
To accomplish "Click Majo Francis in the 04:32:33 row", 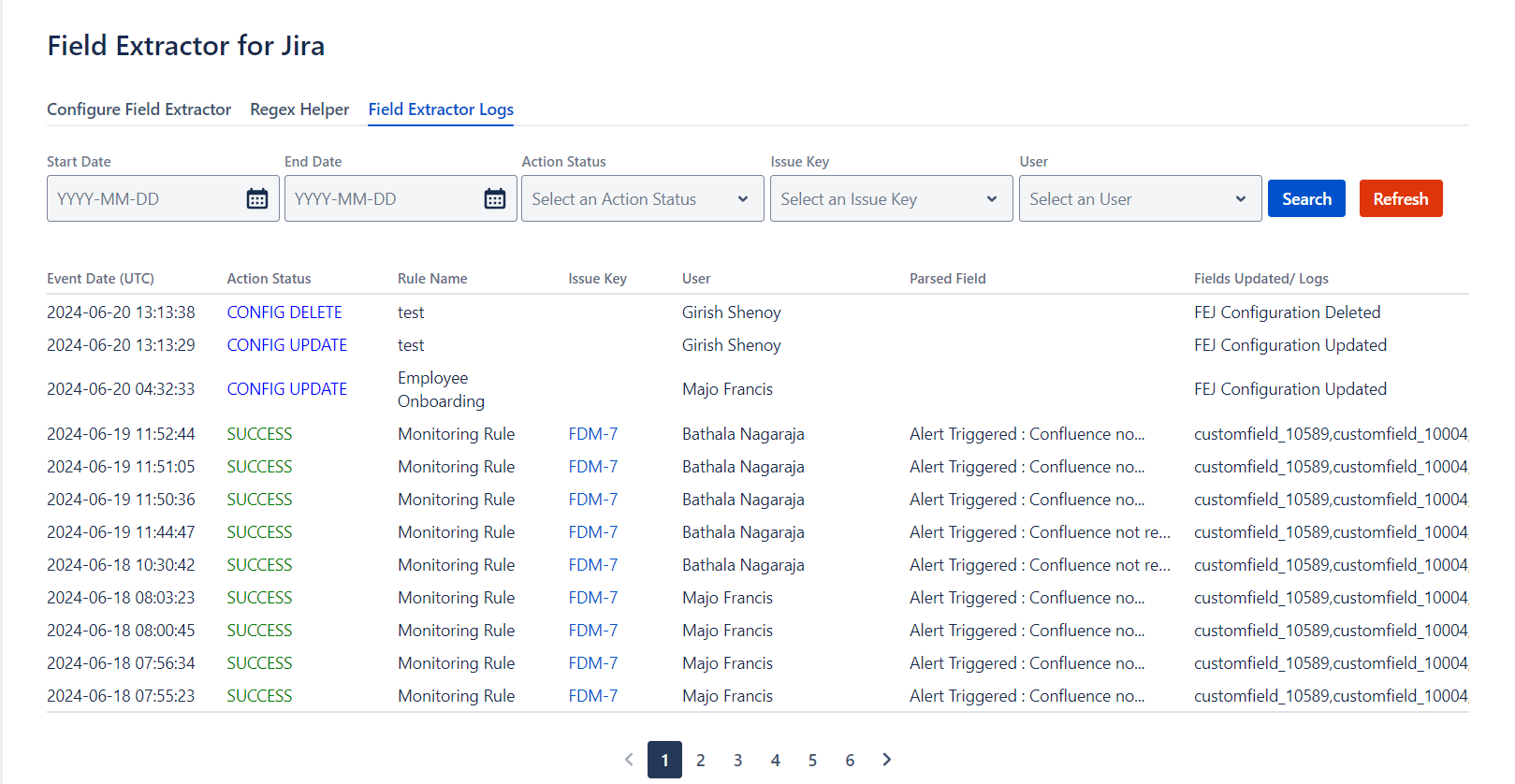I will [x=728, y=389].
